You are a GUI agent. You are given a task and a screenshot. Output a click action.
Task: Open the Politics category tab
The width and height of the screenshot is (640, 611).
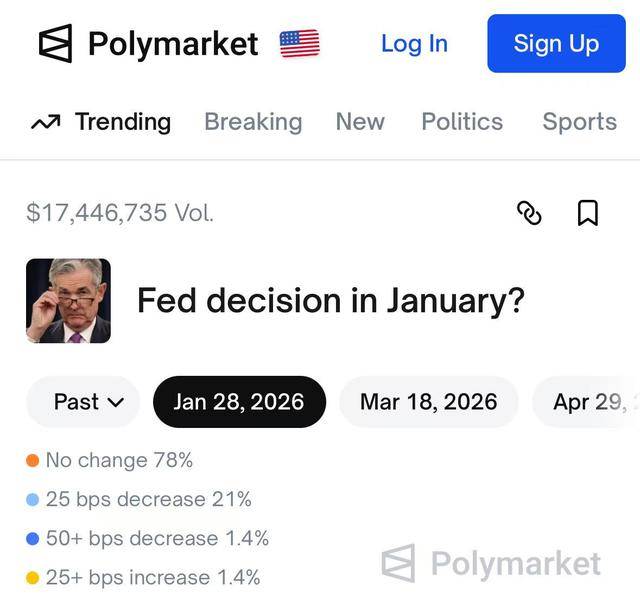462,122
